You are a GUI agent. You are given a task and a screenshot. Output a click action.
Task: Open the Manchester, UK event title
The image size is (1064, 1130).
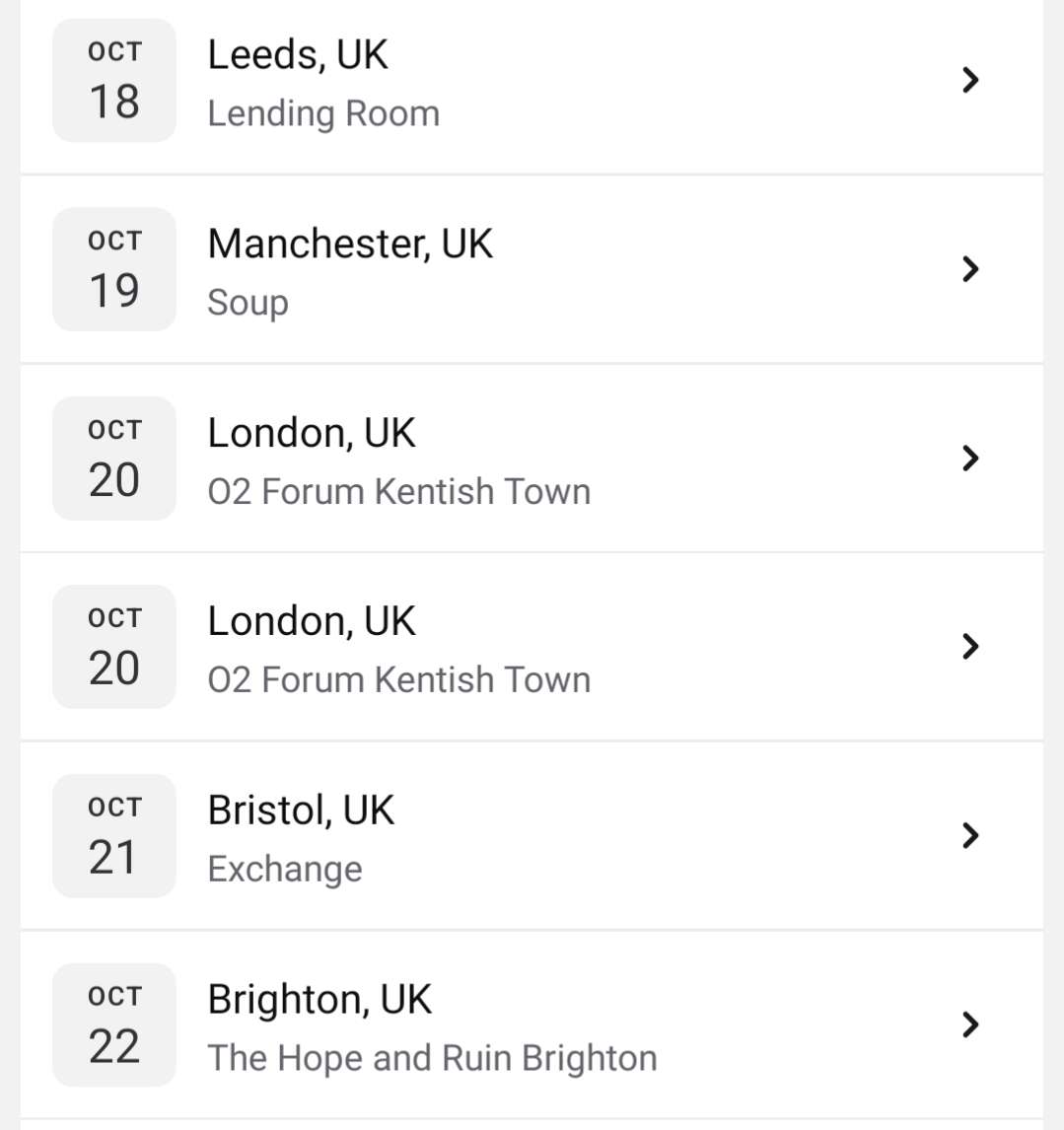350,244
